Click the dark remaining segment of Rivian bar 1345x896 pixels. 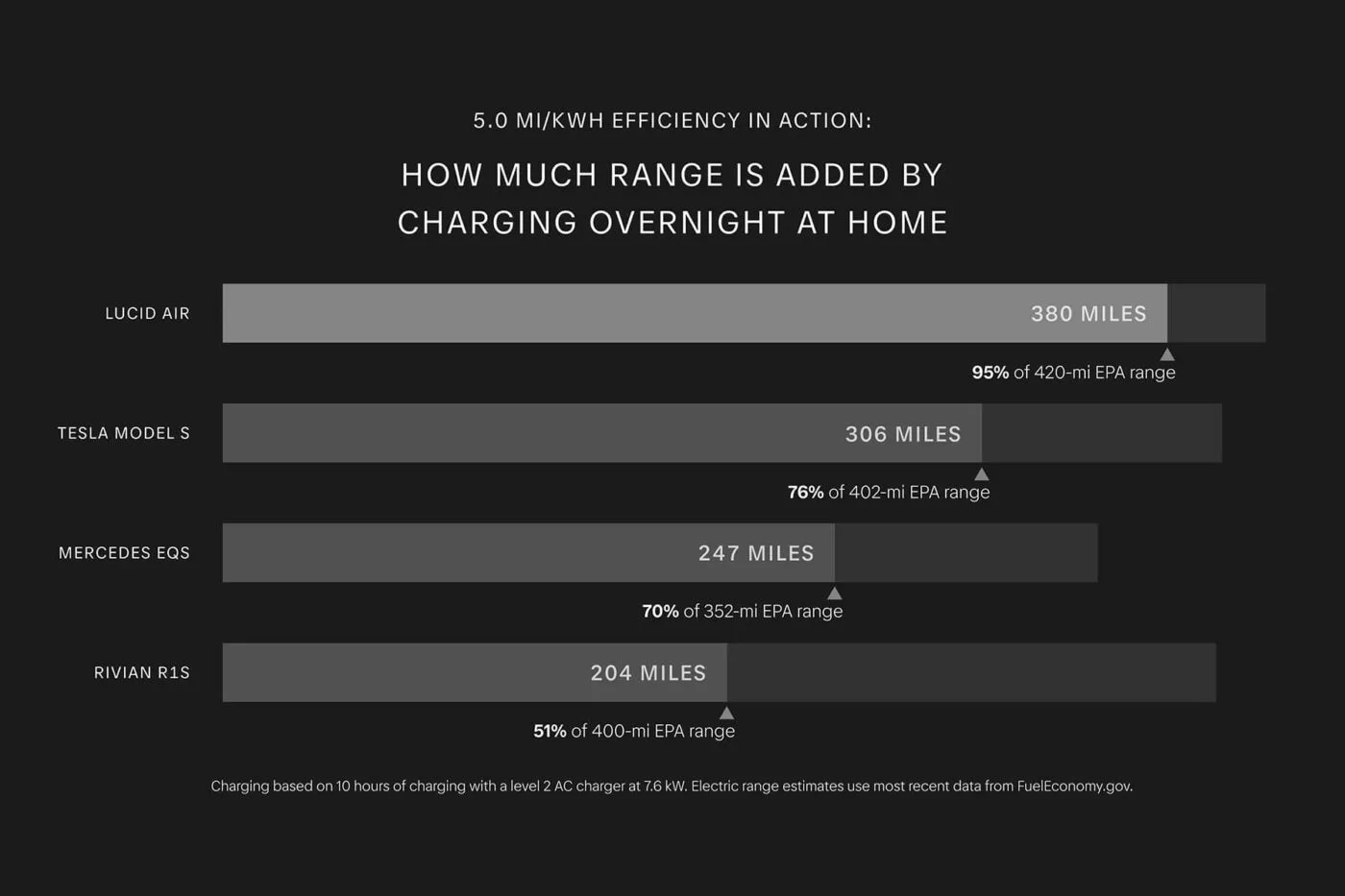(x=971, y=672)
